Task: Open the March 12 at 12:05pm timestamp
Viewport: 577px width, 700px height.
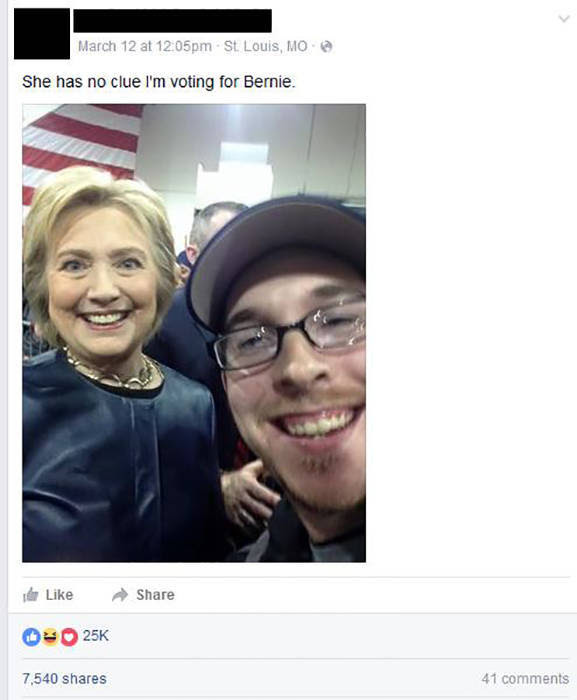Action: point(145,46)
